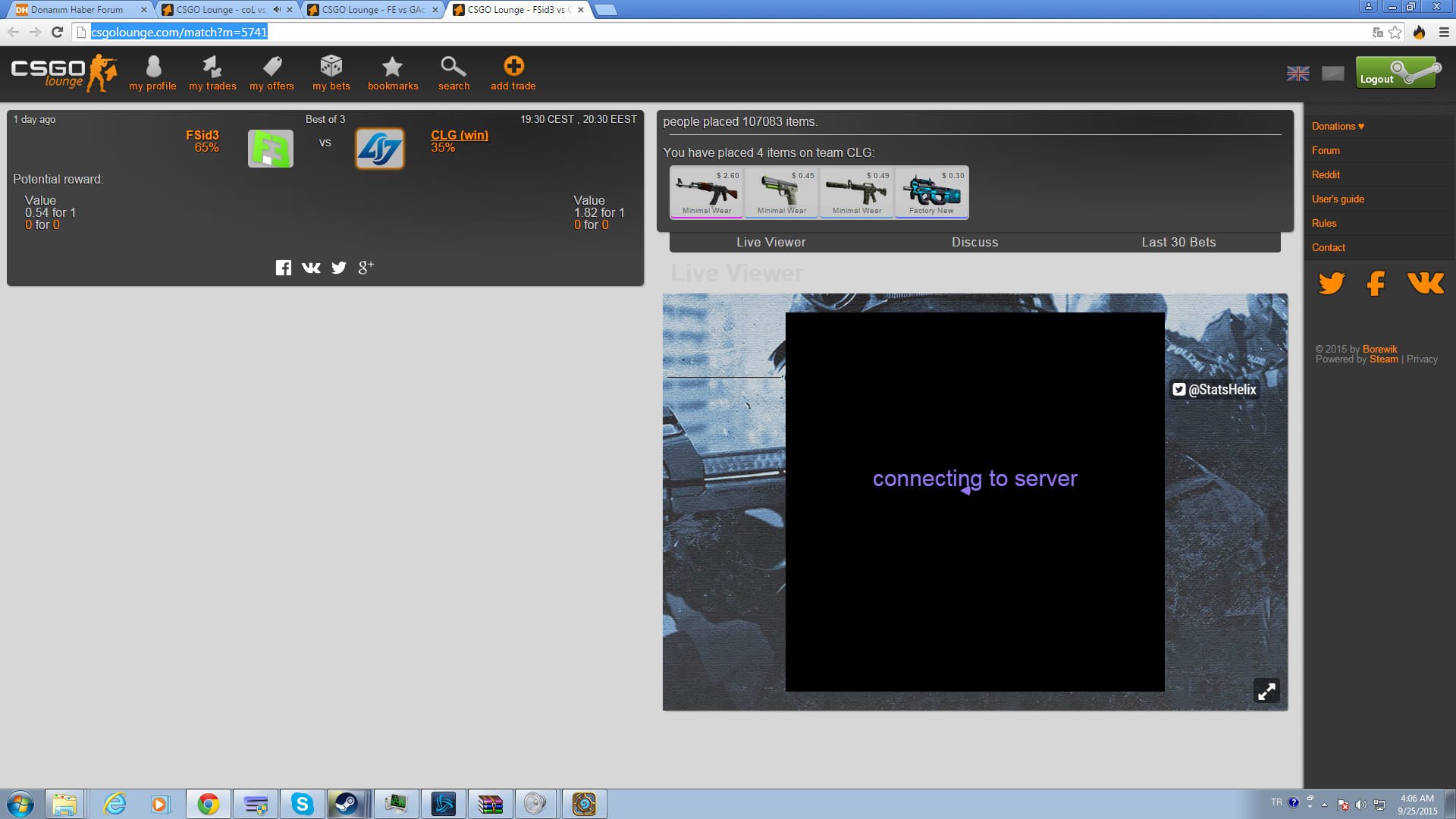Open Contact link in sidebar
Screen dimensions: 1456x819
click(1329, 247)
